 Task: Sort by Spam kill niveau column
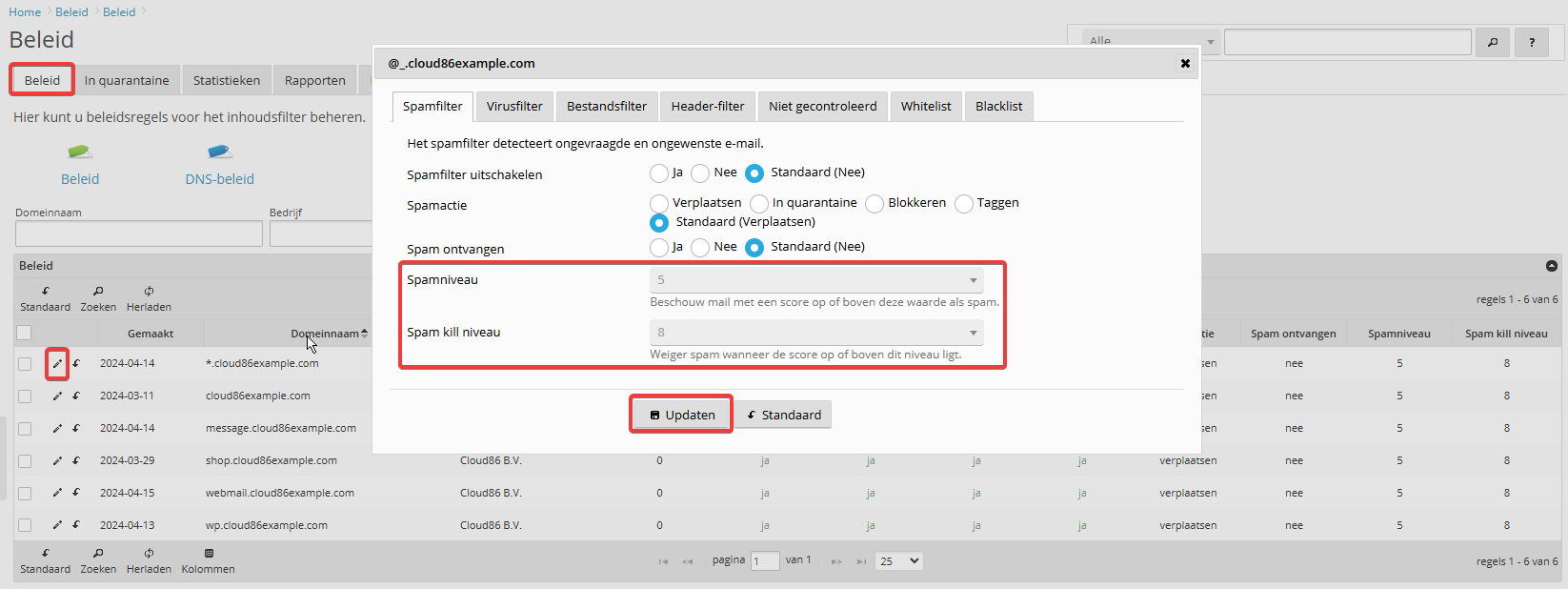[x=1506, y=334]
